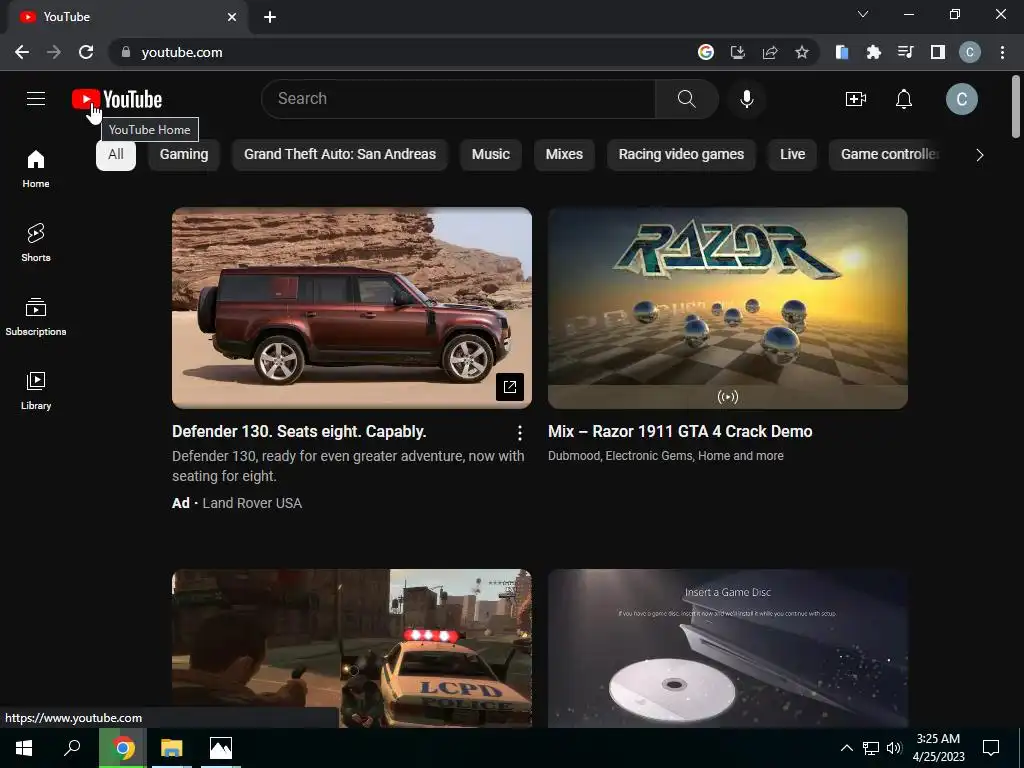Click the install app icon in address bar
This screenshot has width=1024, height=768.
click(738, 52)
